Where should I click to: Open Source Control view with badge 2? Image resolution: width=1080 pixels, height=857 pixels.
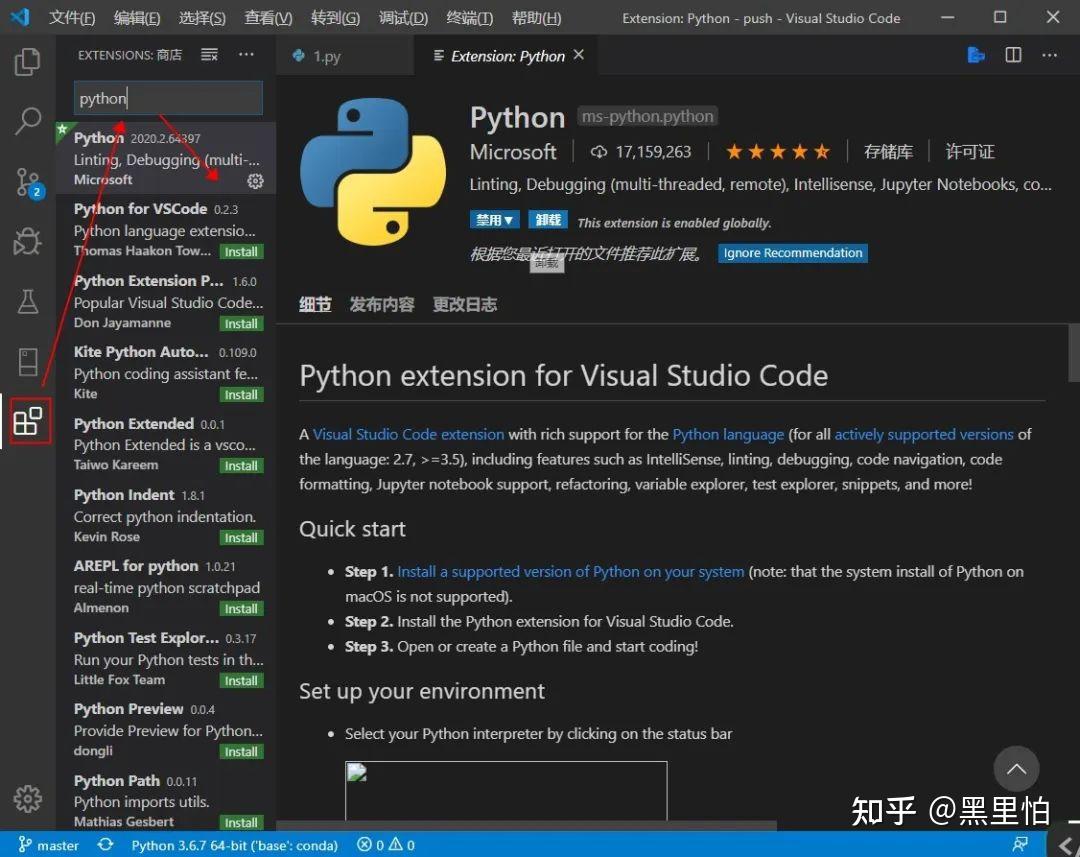pos(28,183)
